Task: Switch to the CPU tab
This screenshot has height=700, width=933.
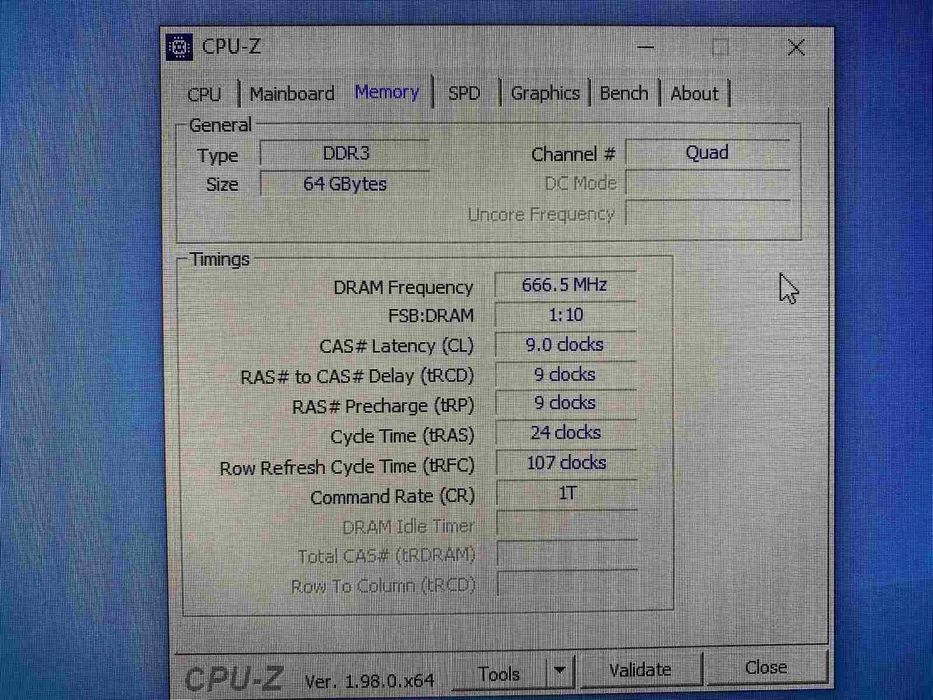Action: pyautogui.click(x=204, y=94)
